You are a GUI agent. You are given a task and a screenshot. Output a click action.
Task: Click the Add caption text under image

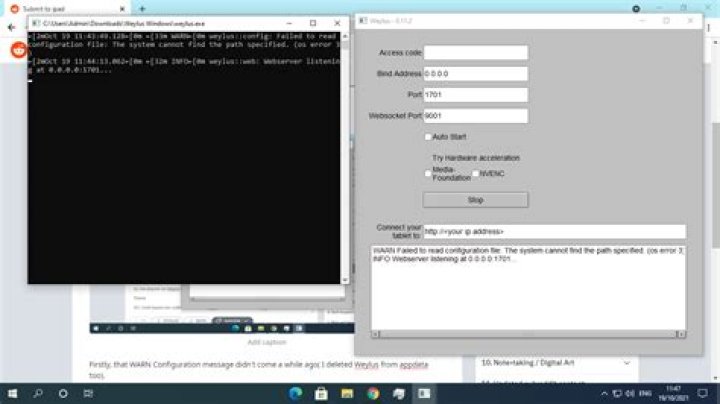(x=267, y=342)
